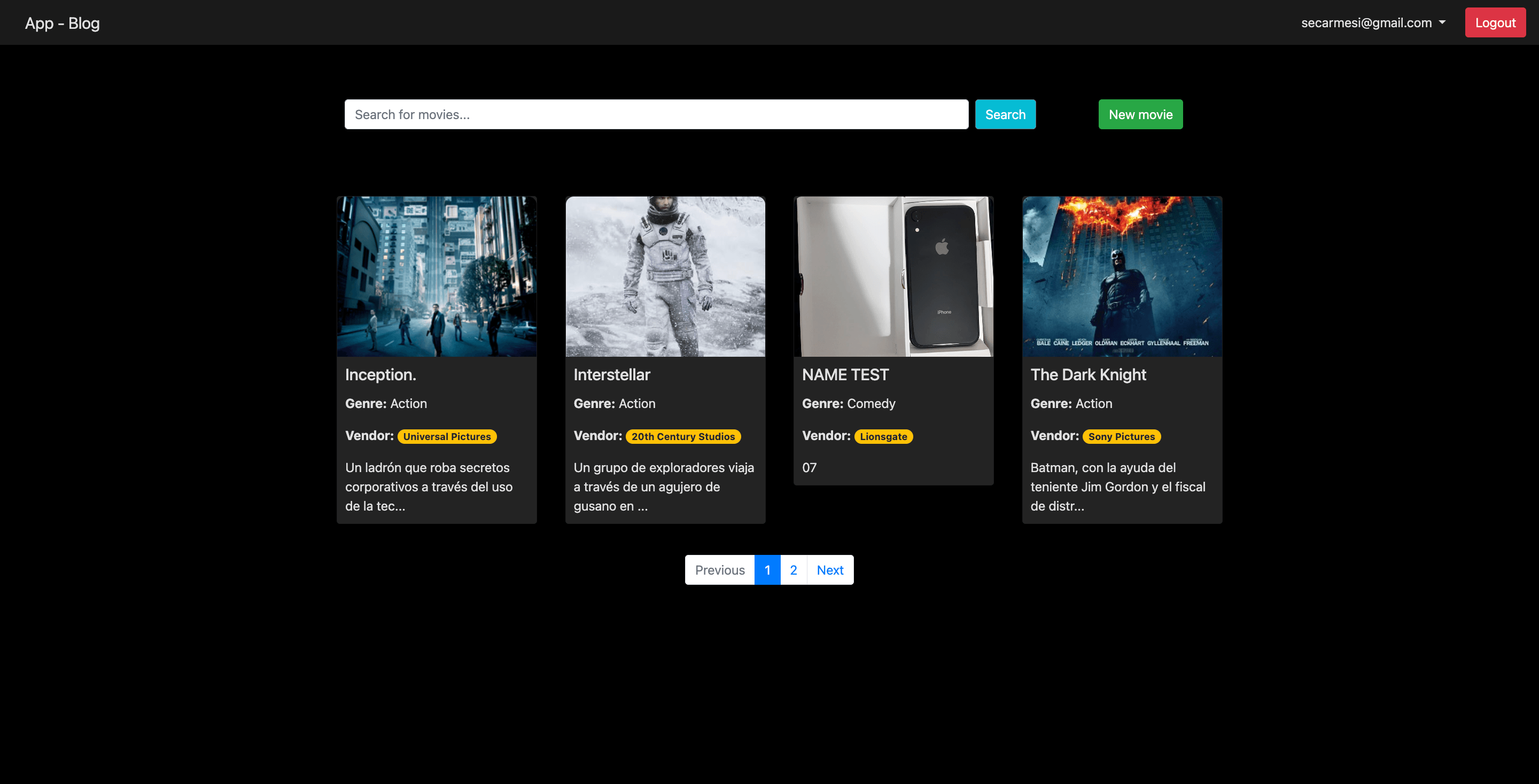The width and height of the screenshot is (1539, 784).
Task: Click the description starting 'Batman, con la ayuda'
Action: [x=1118, y=487]
